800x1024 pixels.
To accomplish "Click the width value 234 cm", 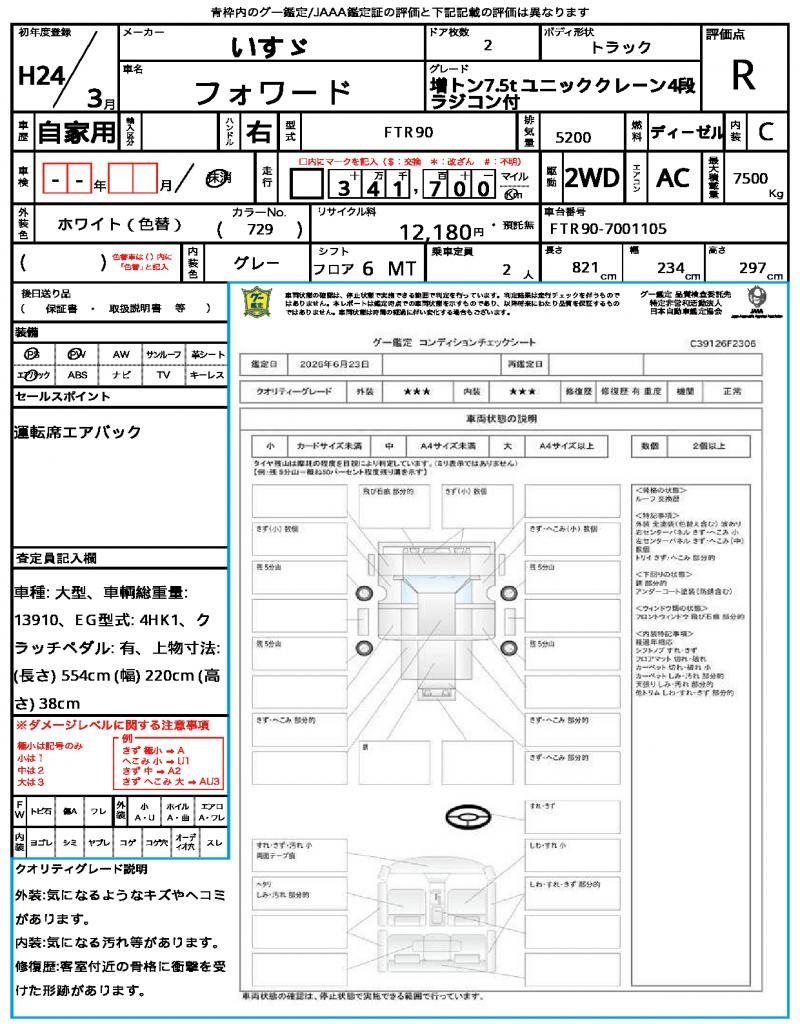I will pyautogui.click(x=679, y=268).
